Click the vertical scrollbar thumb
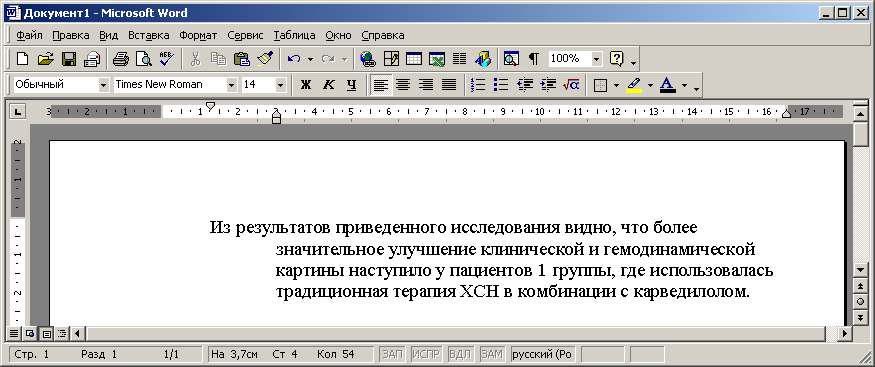 click(x=860, y=135)
